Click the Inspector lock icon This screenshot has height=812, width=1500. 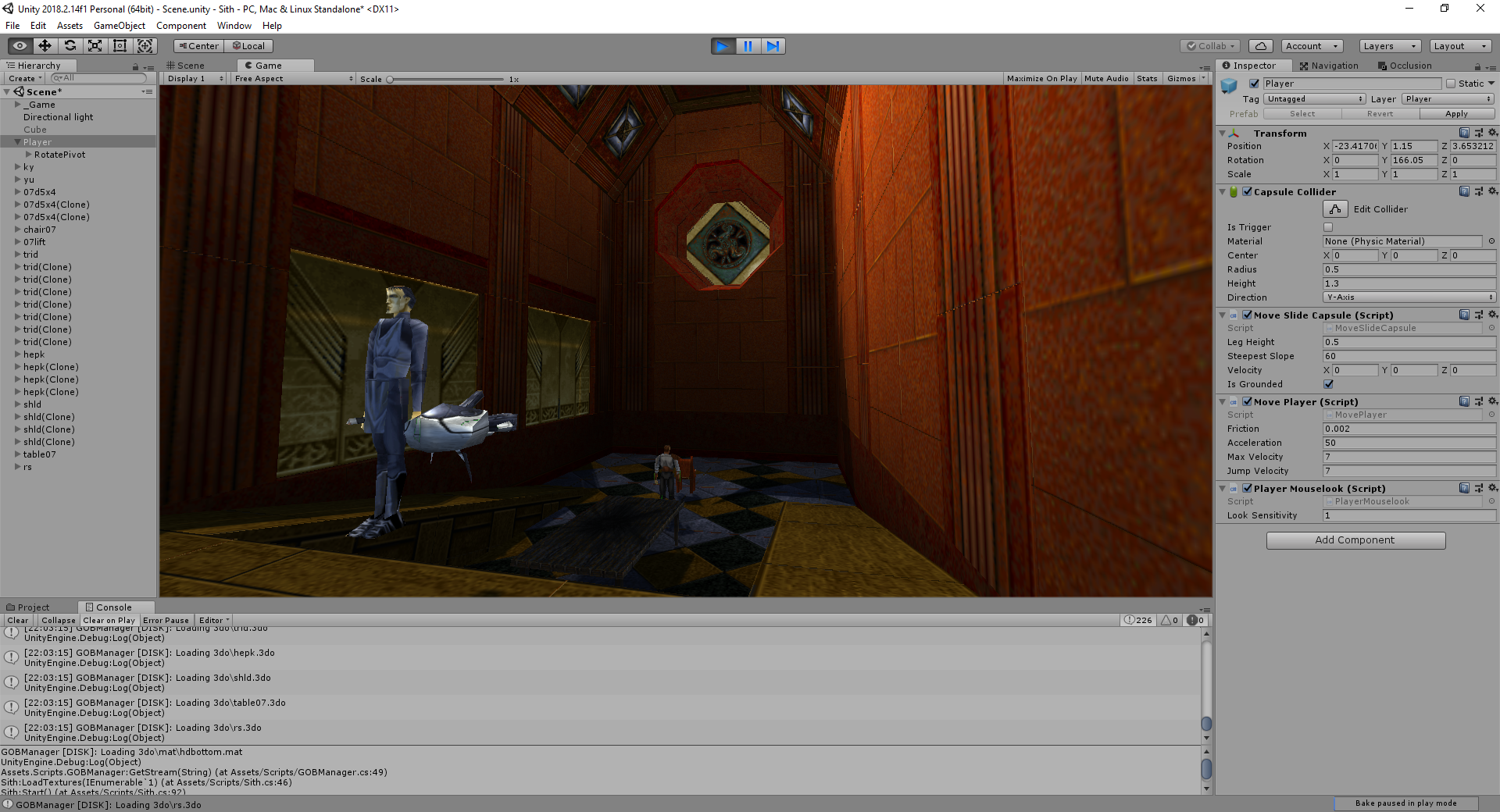pyautogui.click(x=1477, y=66)
